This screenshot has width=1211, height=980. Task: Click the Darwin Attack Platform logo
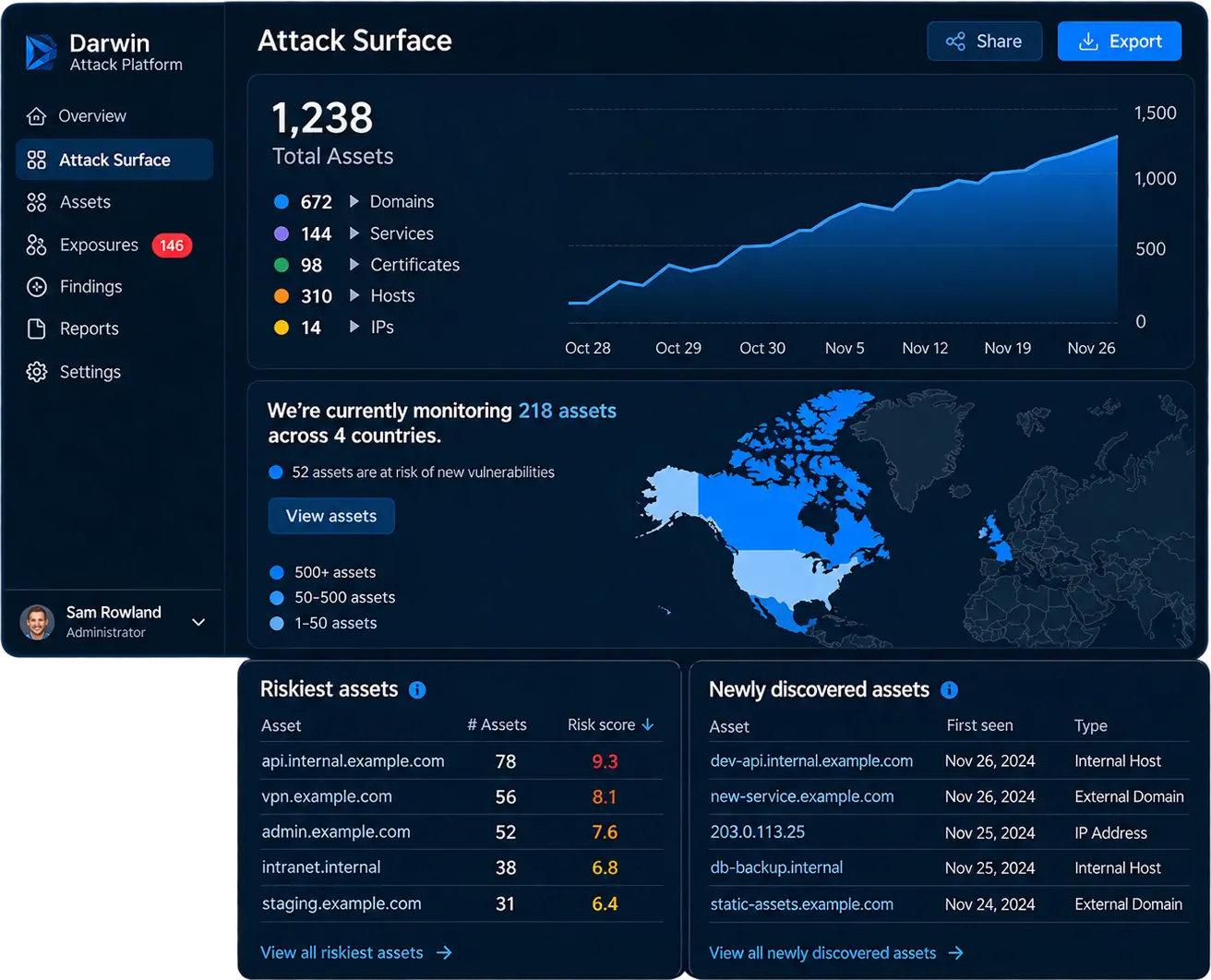[41, 53]
